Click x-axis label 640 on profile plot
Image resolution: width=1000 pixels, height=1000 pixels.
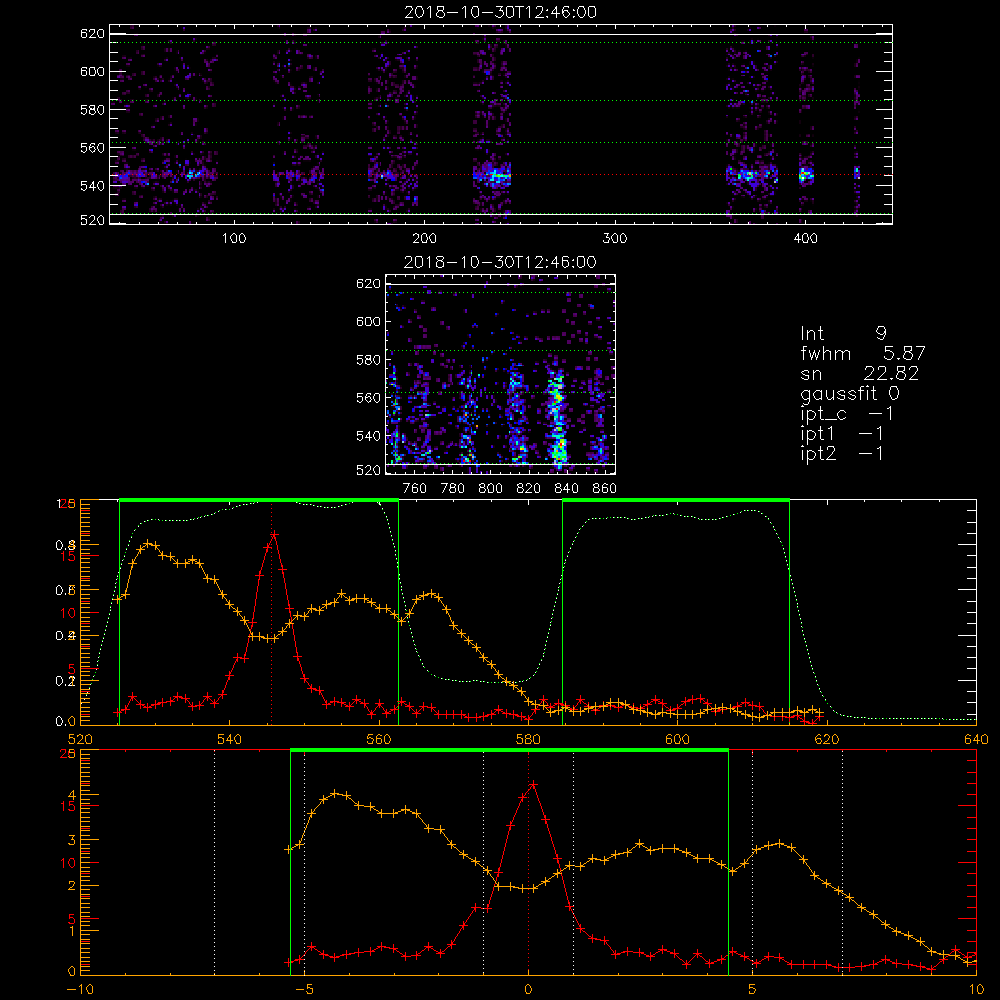976,739
